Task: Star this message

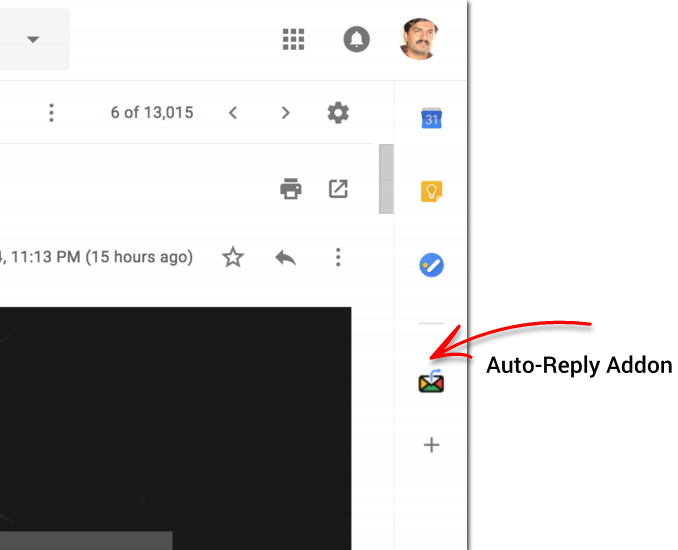Action: (x=233, y=257)
